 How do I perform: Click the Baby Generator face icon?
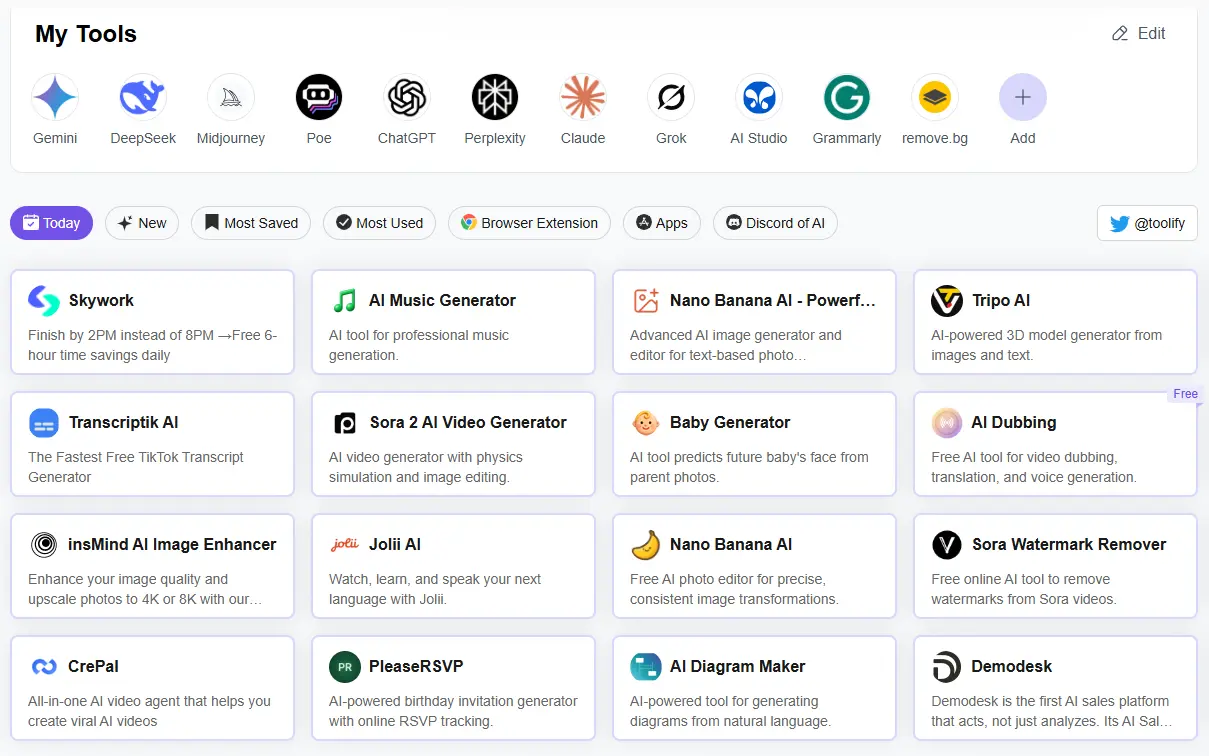pyautogui.click(x=646, y=422)
